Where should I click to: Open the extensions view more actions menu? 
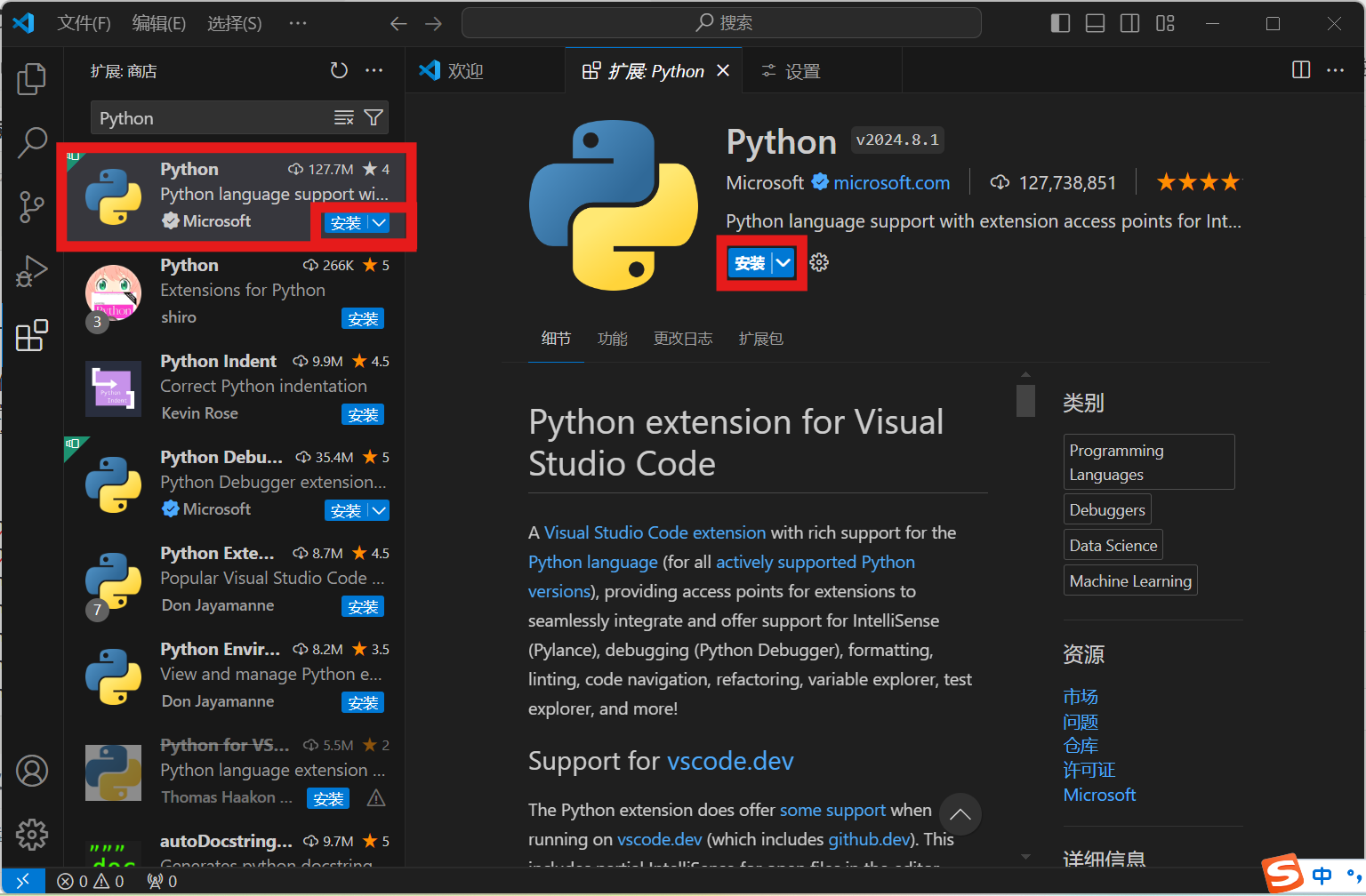pyautogui.click(x=374, y=70)
